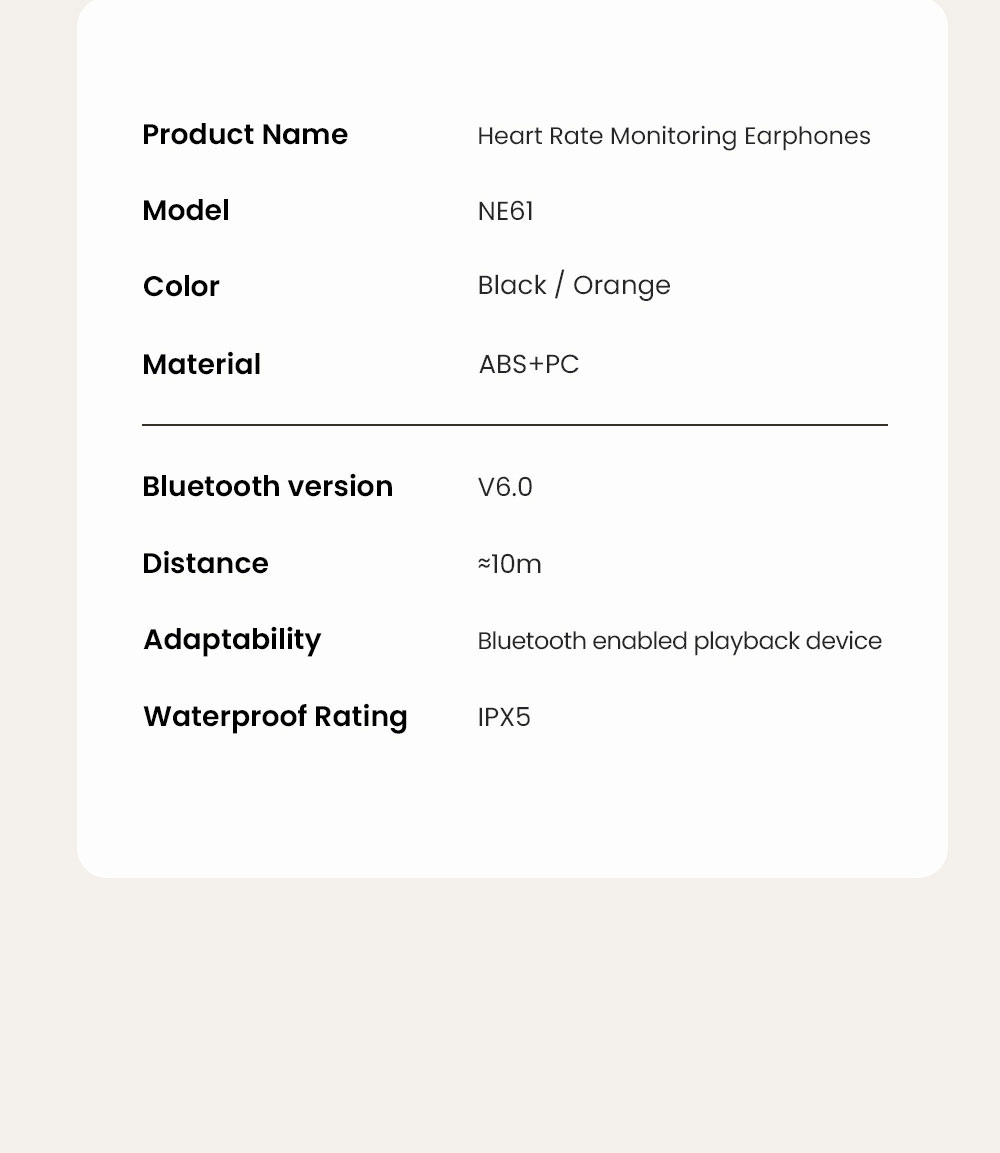Screen dimensions: 1000x1153
Task: Click the "Waterproof Rating" label
Action: coord(275,717)
